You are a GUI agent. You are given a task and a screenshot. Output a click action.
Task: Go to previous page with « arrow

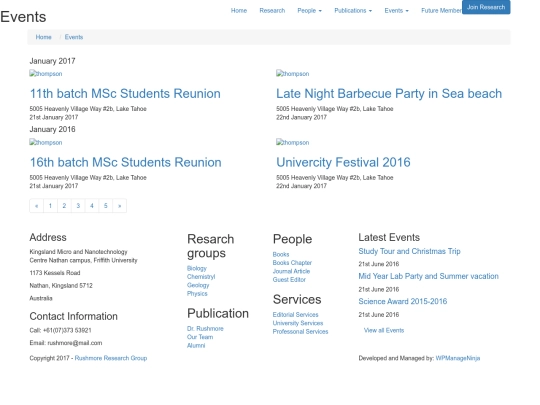pos(37,206)
